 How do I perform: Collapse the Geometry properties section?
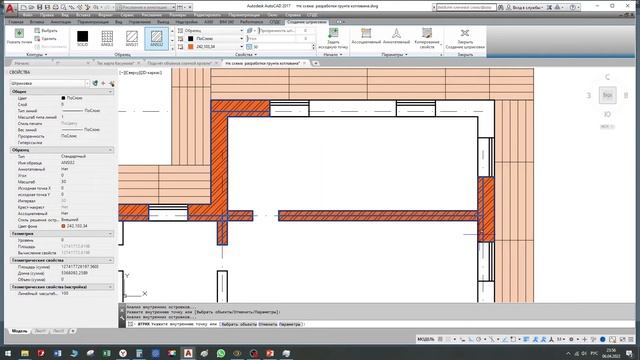pos(62,234)
